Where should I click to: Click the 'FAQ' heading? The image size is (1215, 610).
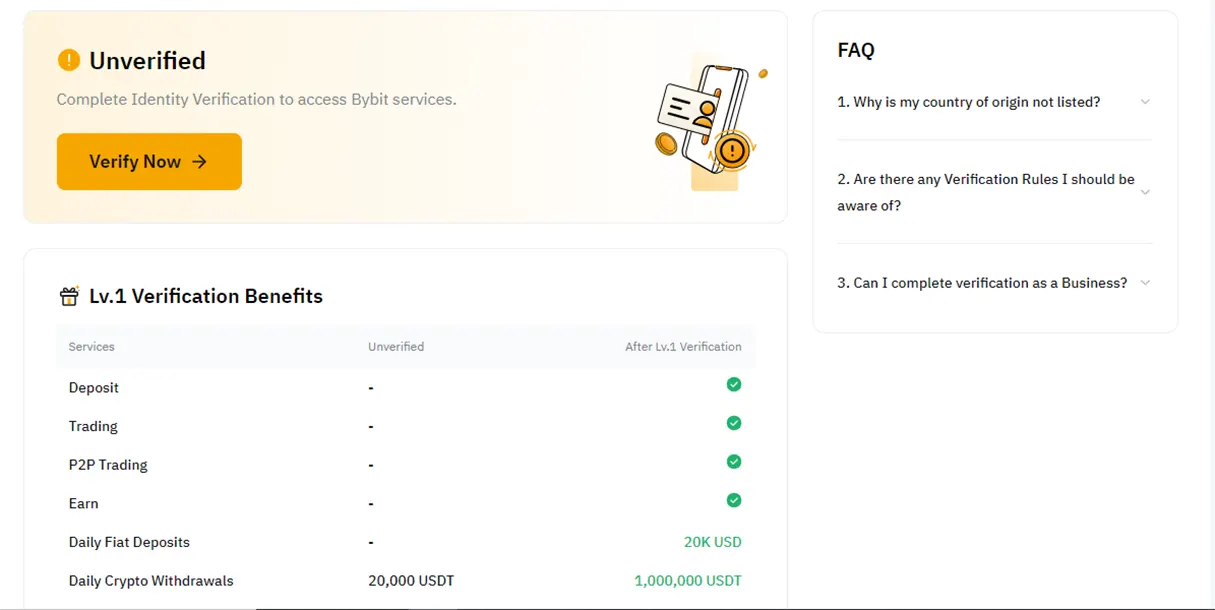pos(856,50)
